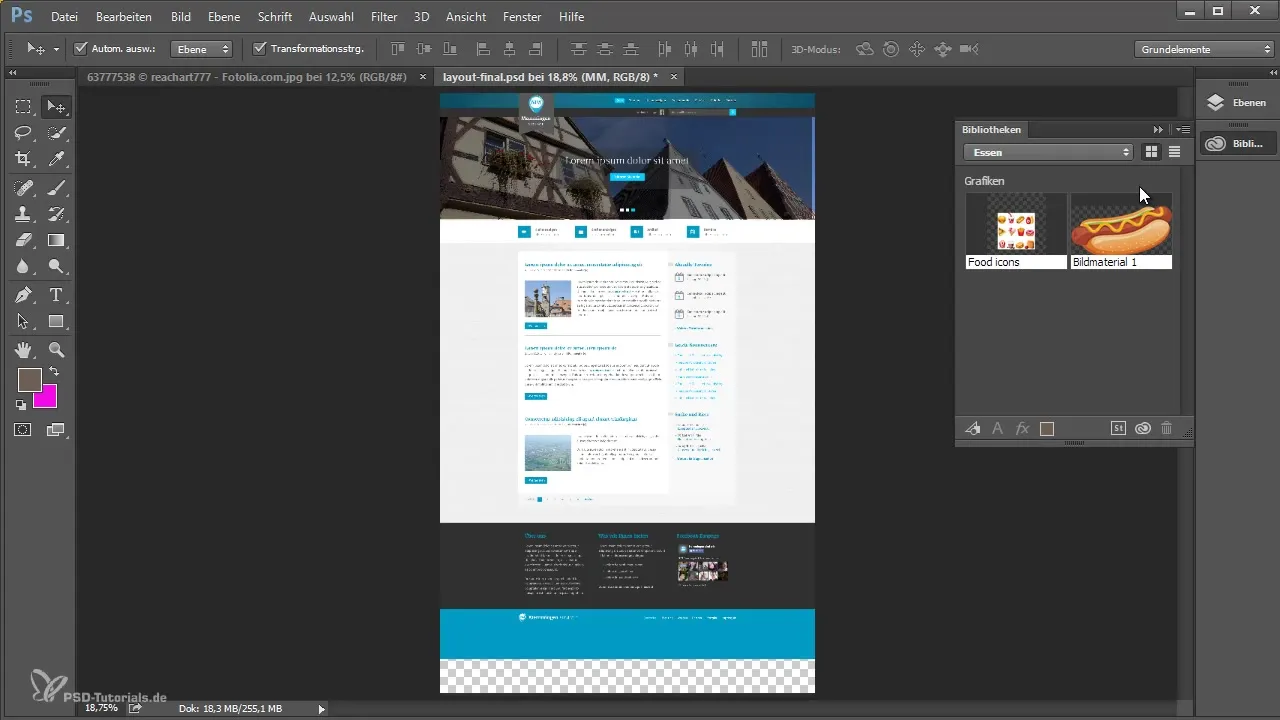Add layer style (fx) to library
The width and height of the screenshot is (1280, 720).
click(1022, 428)
